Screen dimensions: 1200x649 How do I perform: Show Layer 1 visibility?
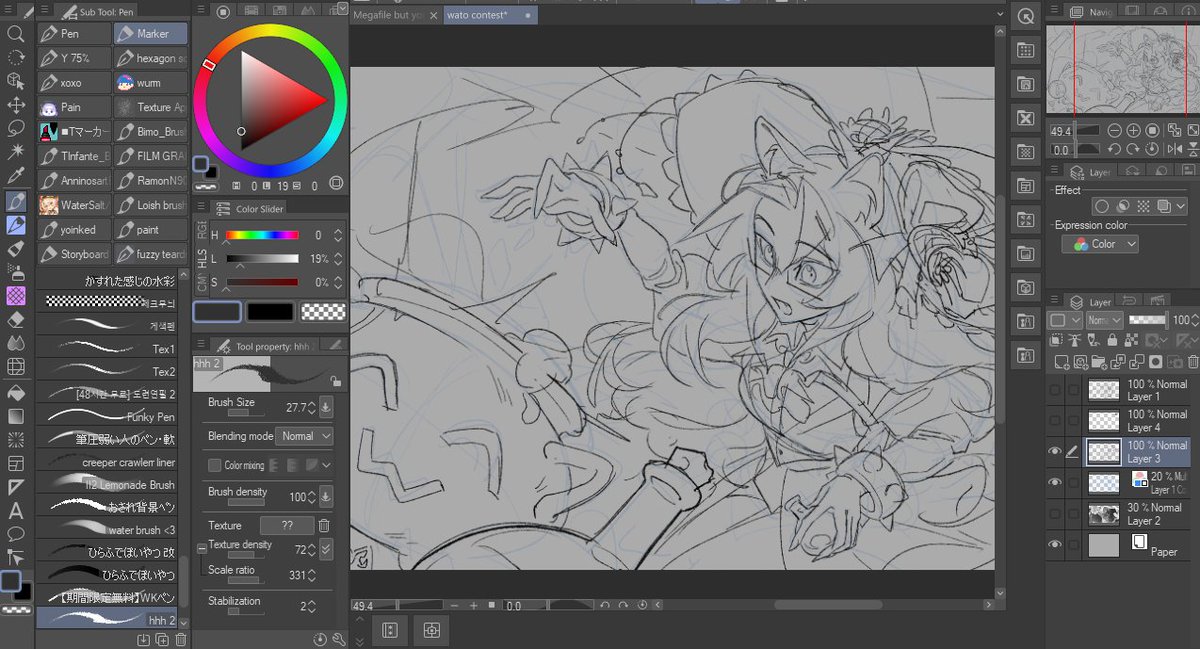tap(1054, 390)
